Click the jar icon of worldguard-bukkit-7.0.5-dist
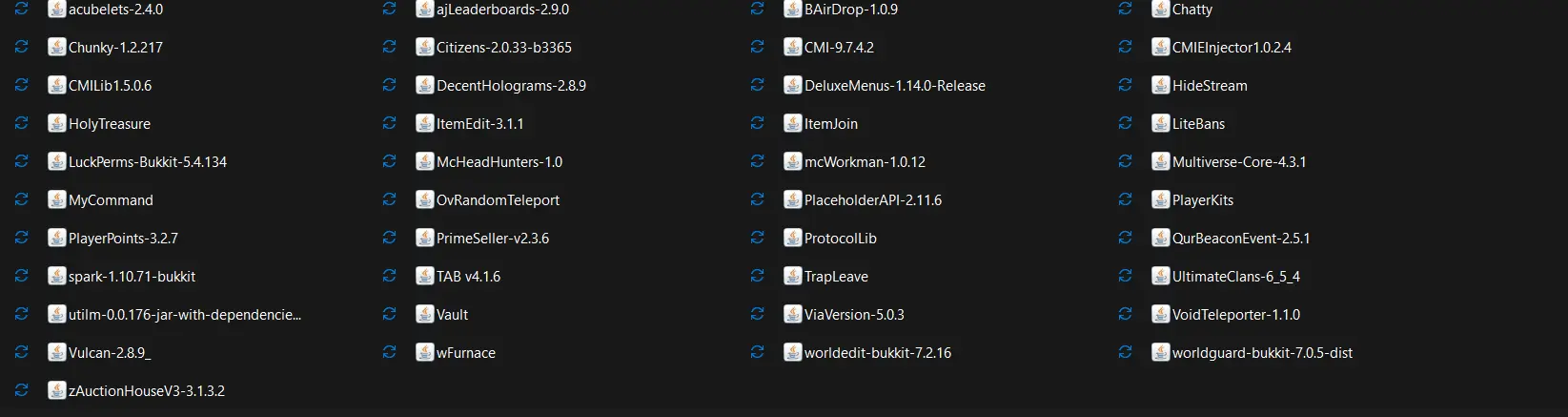 coord(1161,352)
